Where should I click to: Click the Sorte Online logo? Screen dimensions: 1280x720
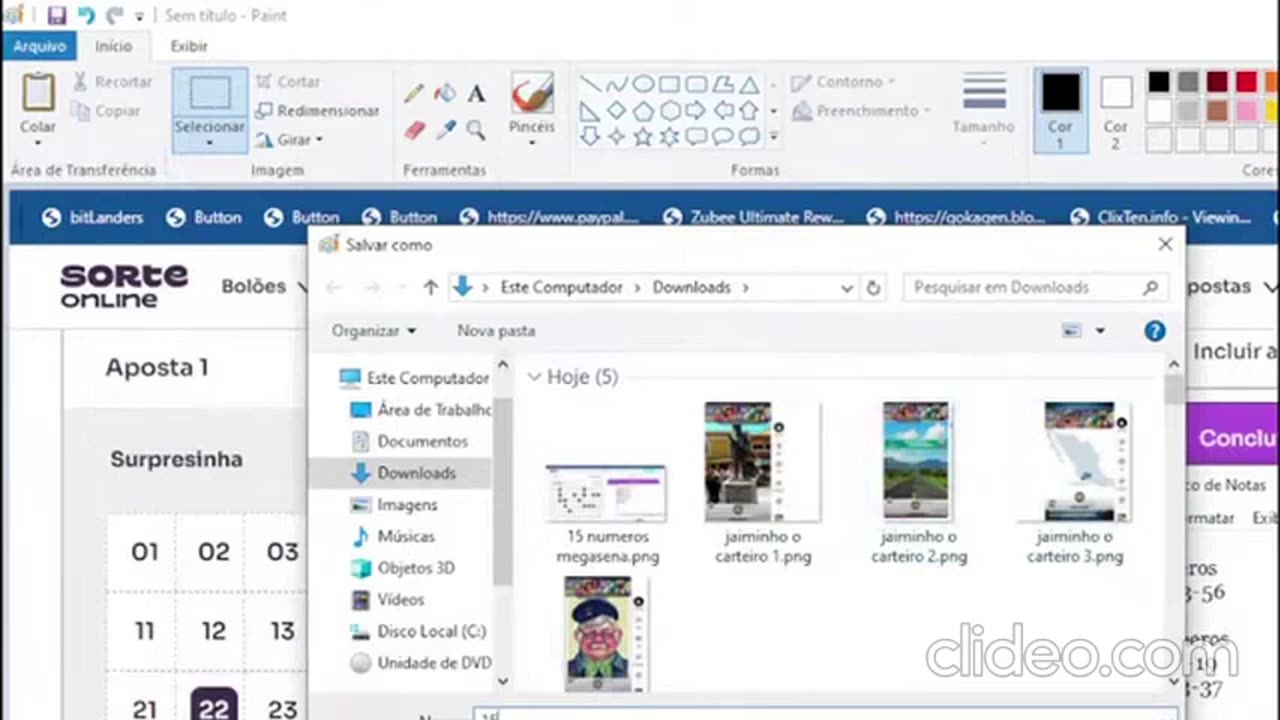124,285
